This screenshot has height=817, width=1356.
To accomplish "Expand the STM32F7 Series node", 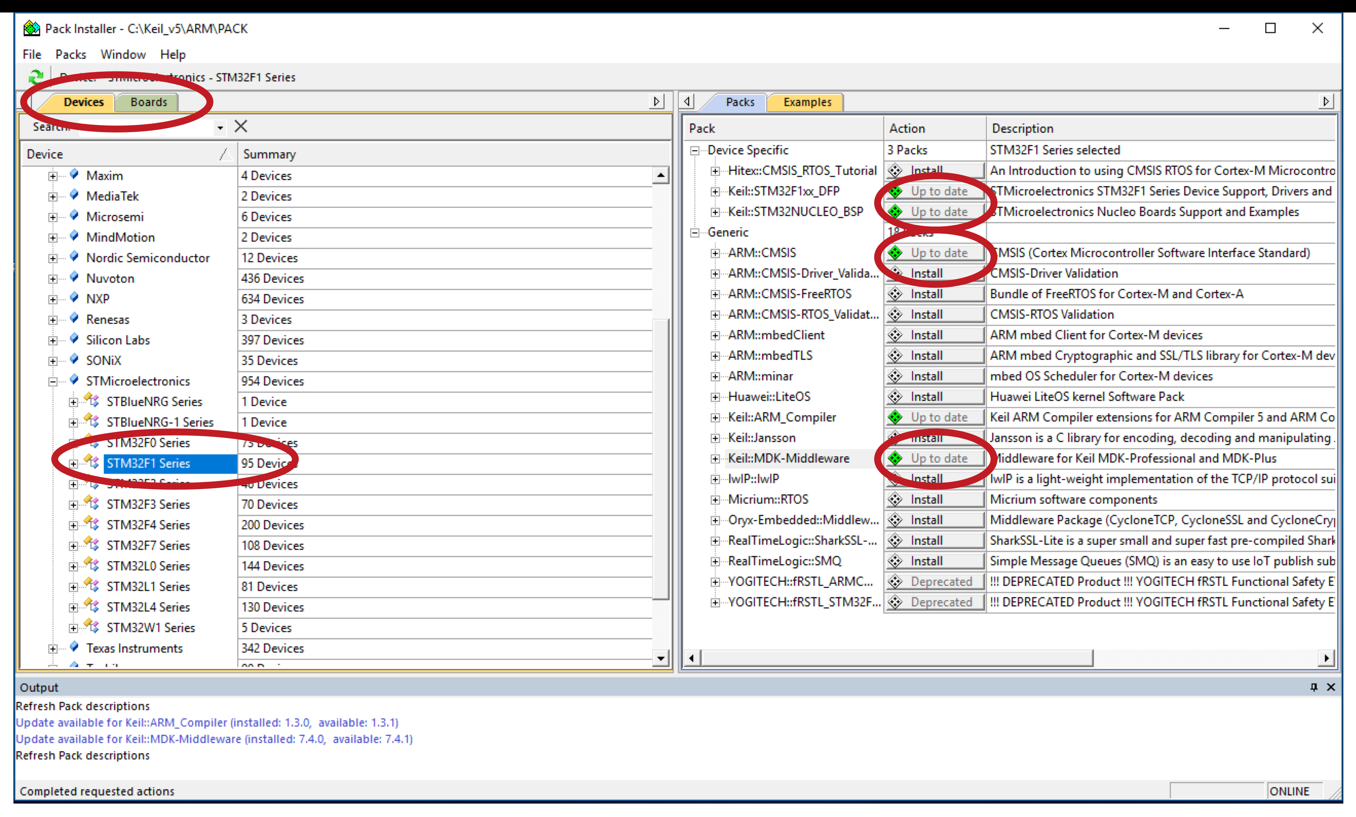I will pyautogui.click(x=73, y=545).
